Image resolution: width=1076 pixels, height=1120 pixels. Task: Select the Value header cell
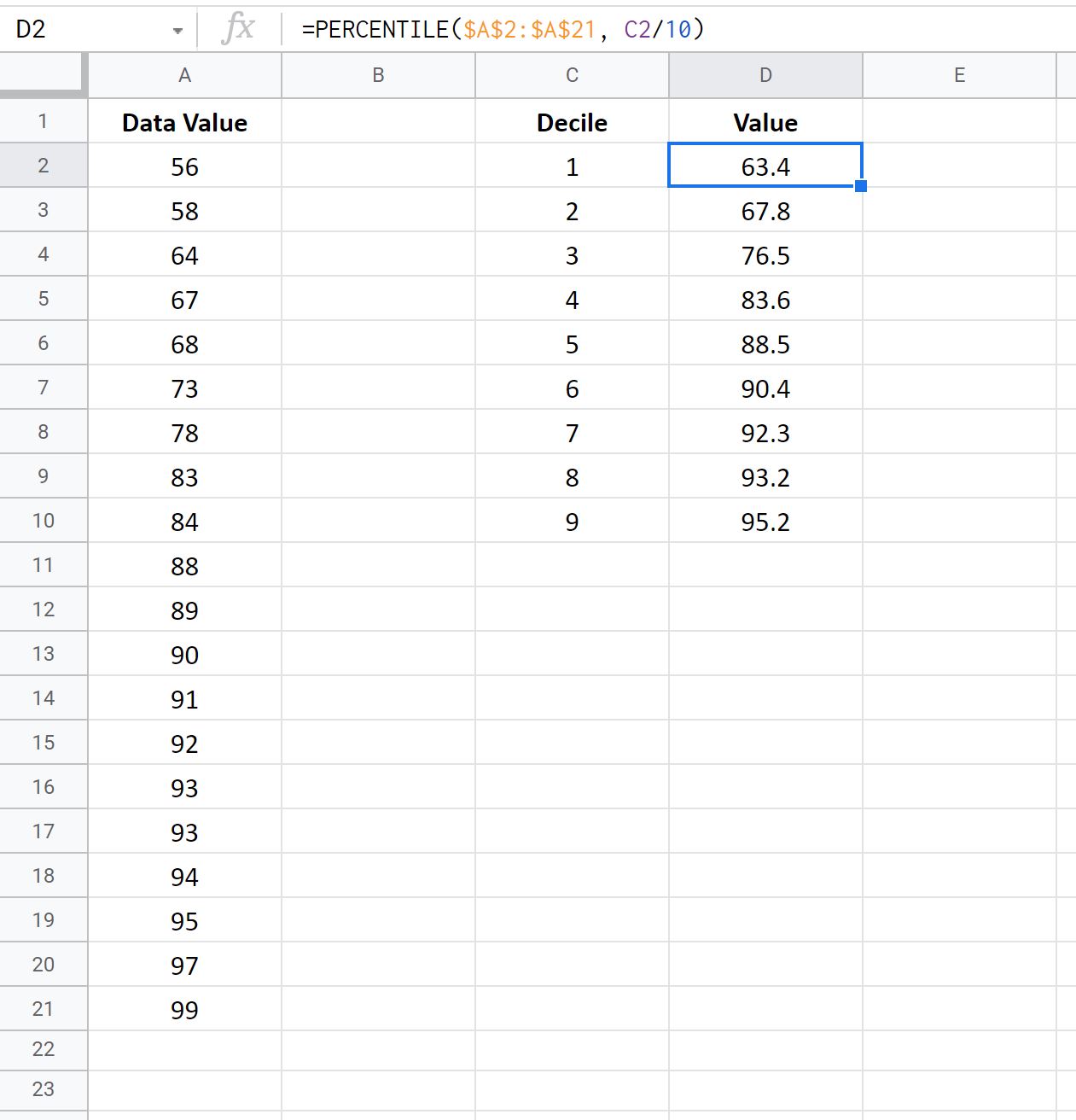pyautogui.click(x=765, y=121)
